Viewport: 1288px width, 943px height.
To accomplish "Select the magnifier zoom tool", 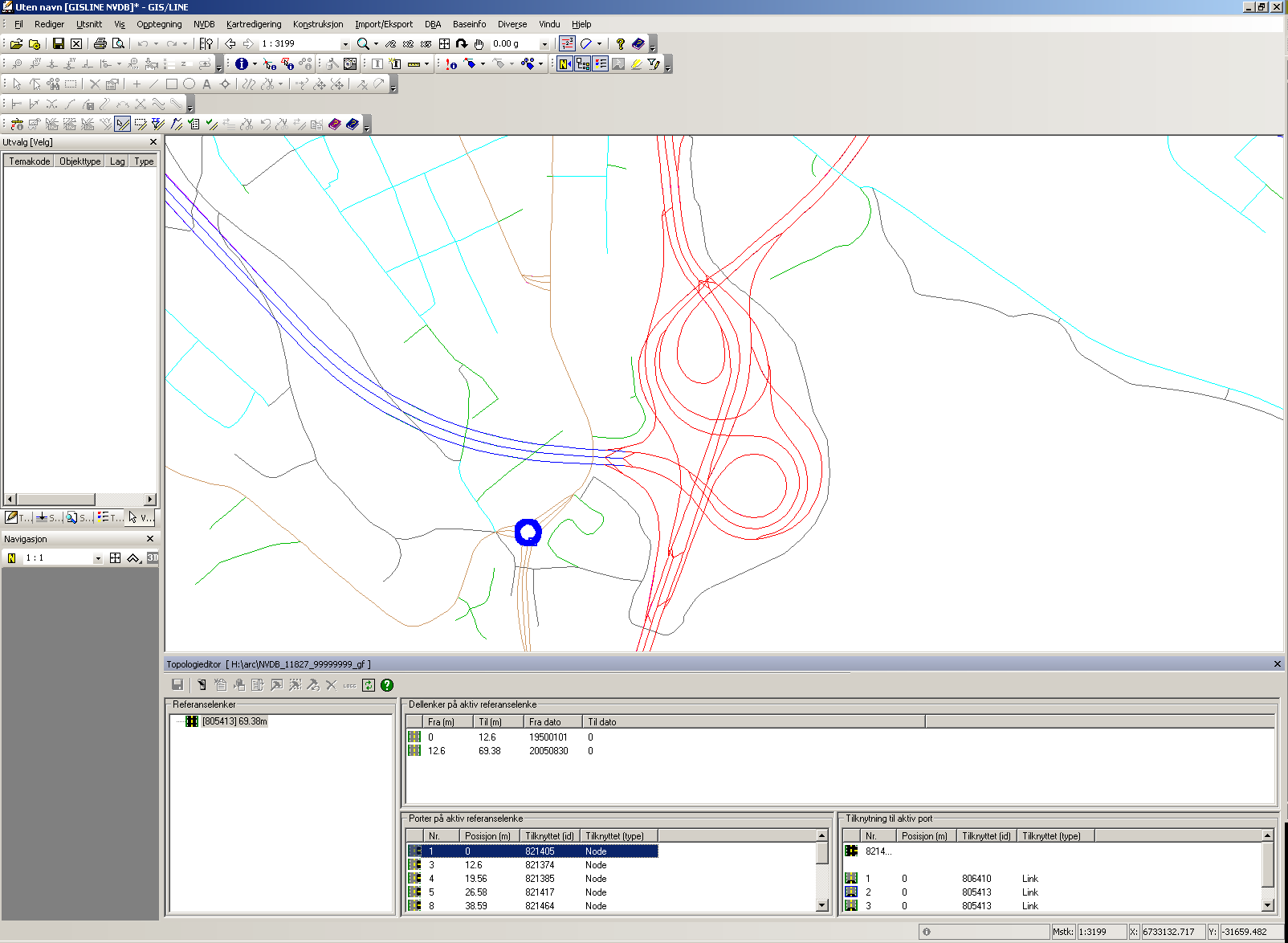I will pyautogui.click(x=363, y=43).
